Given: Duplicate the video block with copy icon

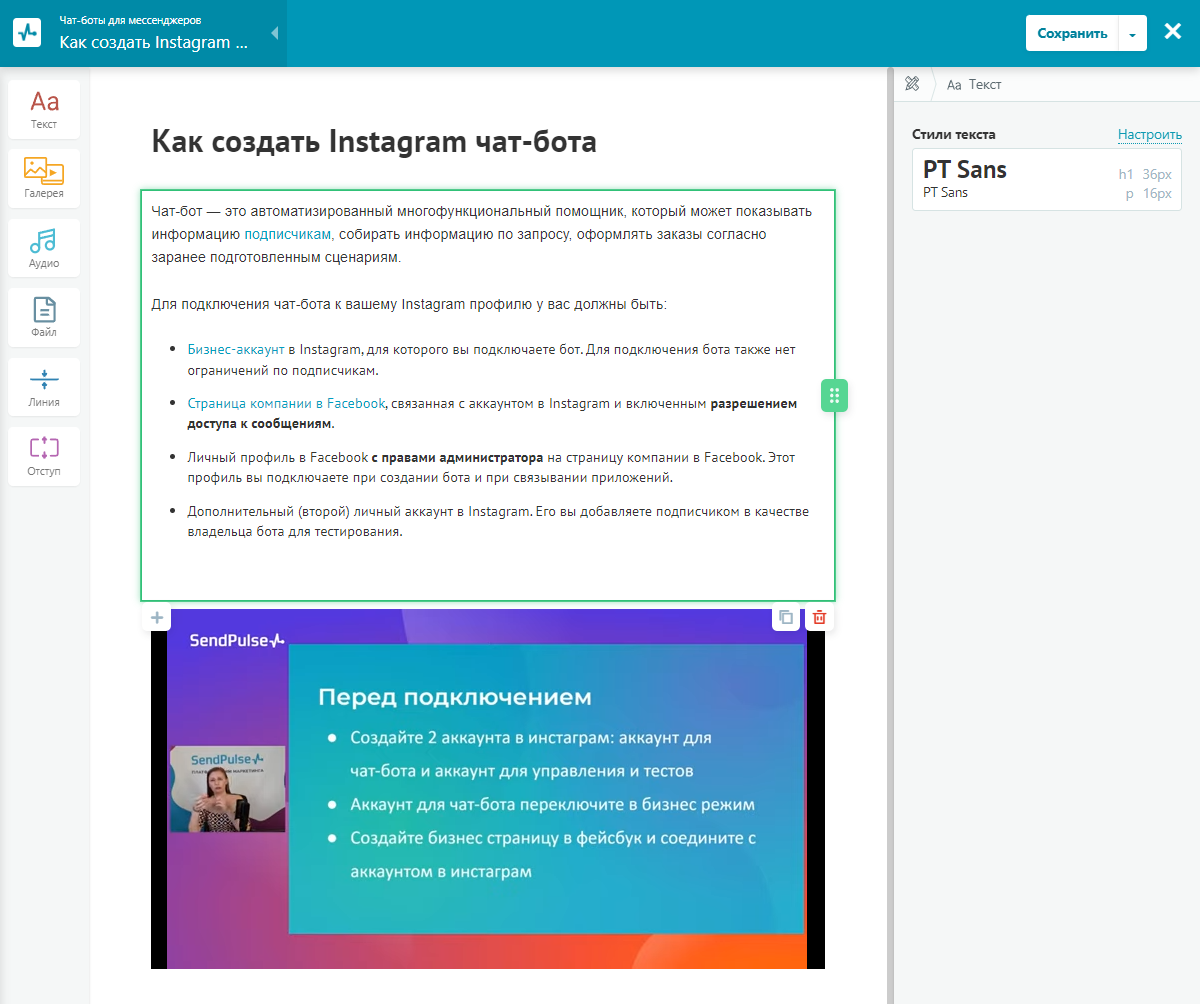Looking at the screenshot, I should pyautogui.click(x=786, y=617).
